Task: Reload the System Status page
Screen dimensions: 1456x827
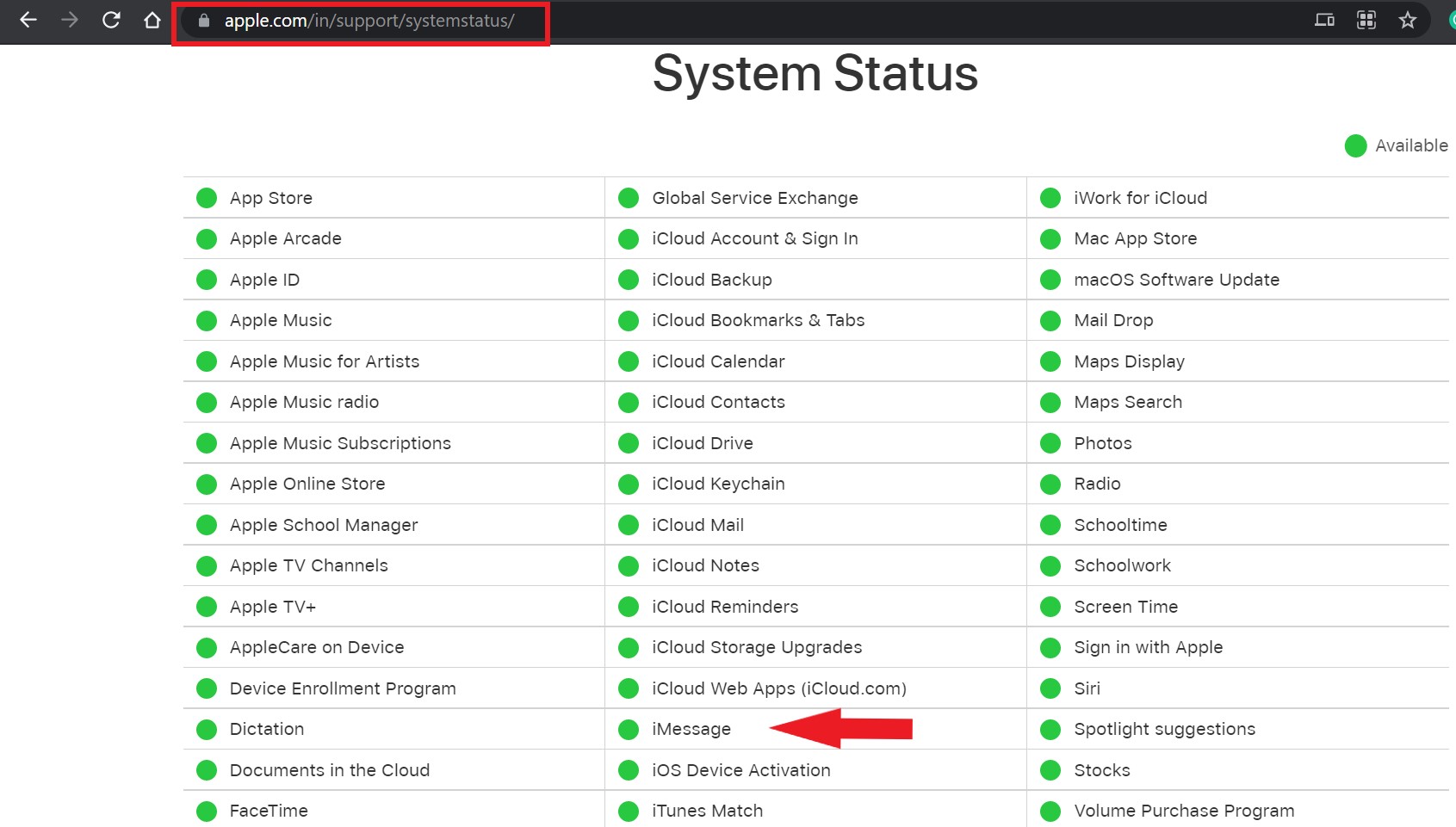Action: [x=111, y=20]
